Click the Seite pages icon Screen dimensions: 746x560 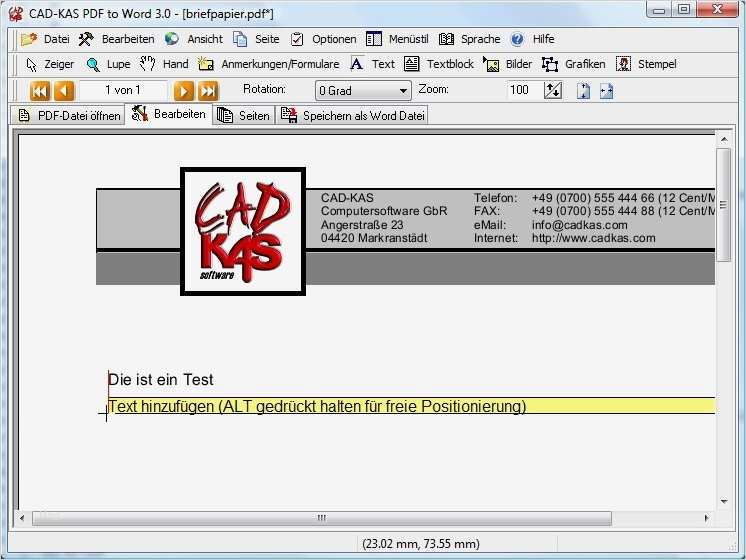(x=240, y=39)
